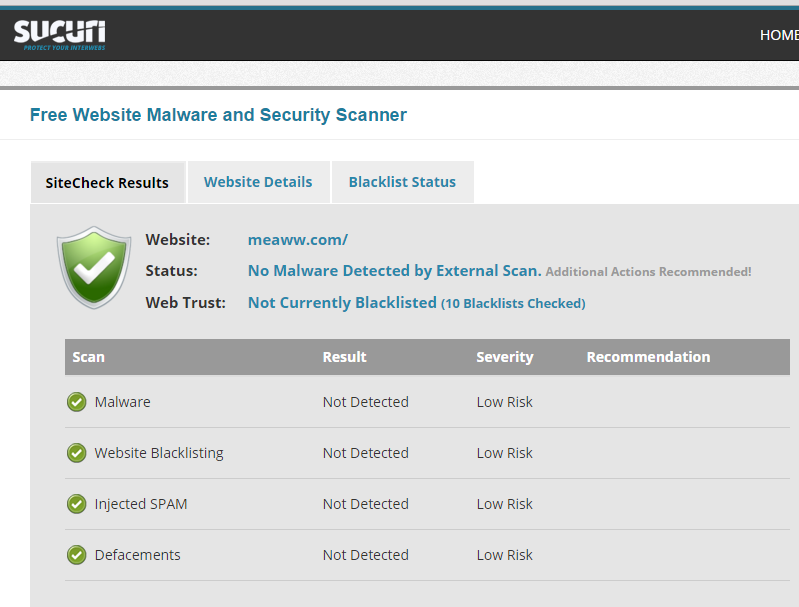This screenshot has height=607, width=799.
Task: Click the Not Currently Blacklisted link
Action: click(342, 303)
